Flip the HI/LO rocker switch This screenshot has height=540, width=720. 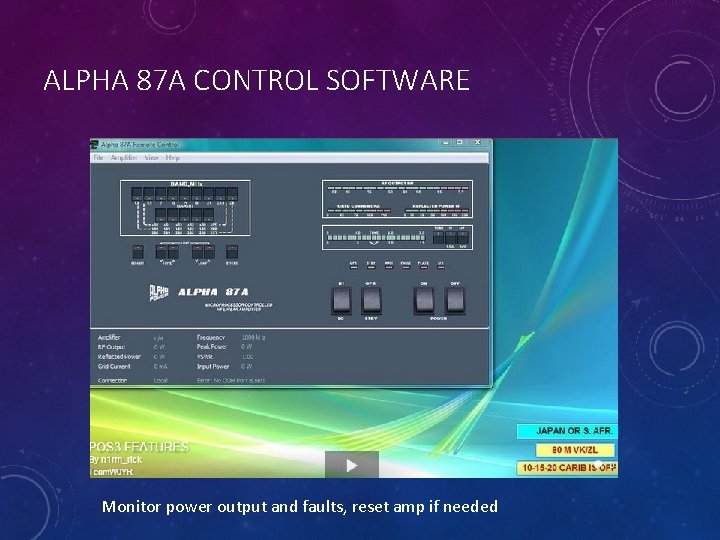pyautogui.click(x=341, y=301)
